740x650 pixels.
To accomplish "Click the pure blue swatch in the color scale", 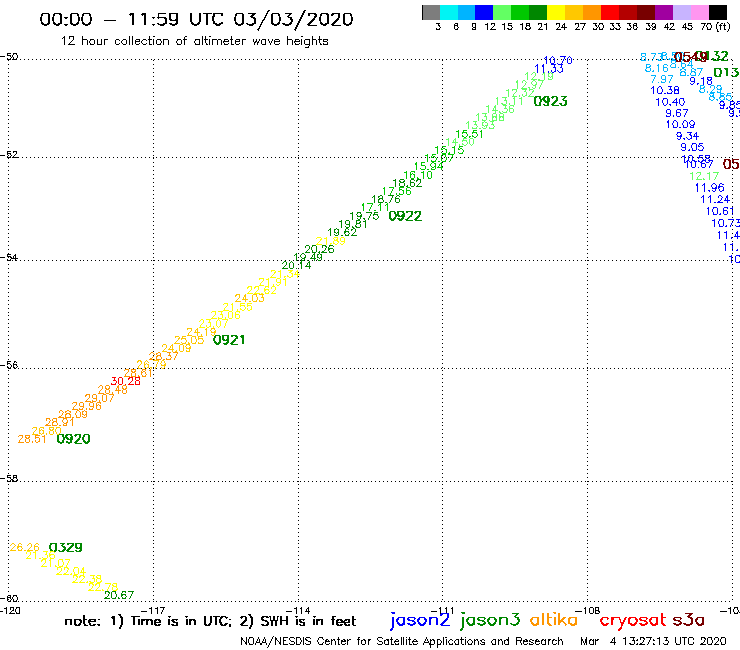I will 484,12.
